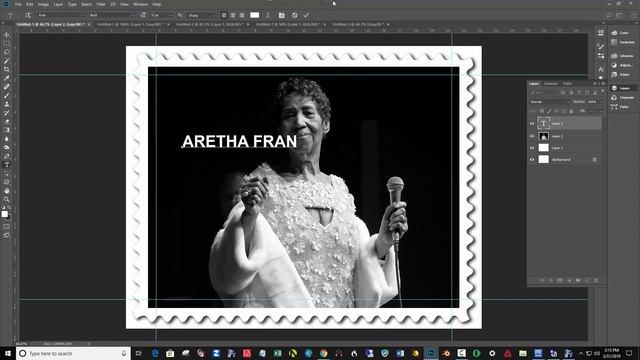Select the Dodge tool
This screenshot has height=360, width=640.
click(x=7, y=147)
